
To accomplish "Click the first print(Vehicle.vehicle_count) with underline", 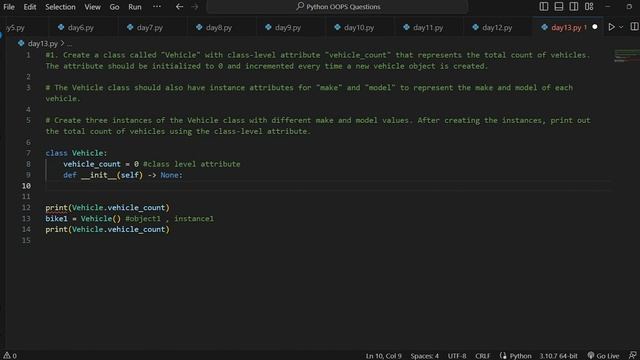I will [x=107, y=208].
